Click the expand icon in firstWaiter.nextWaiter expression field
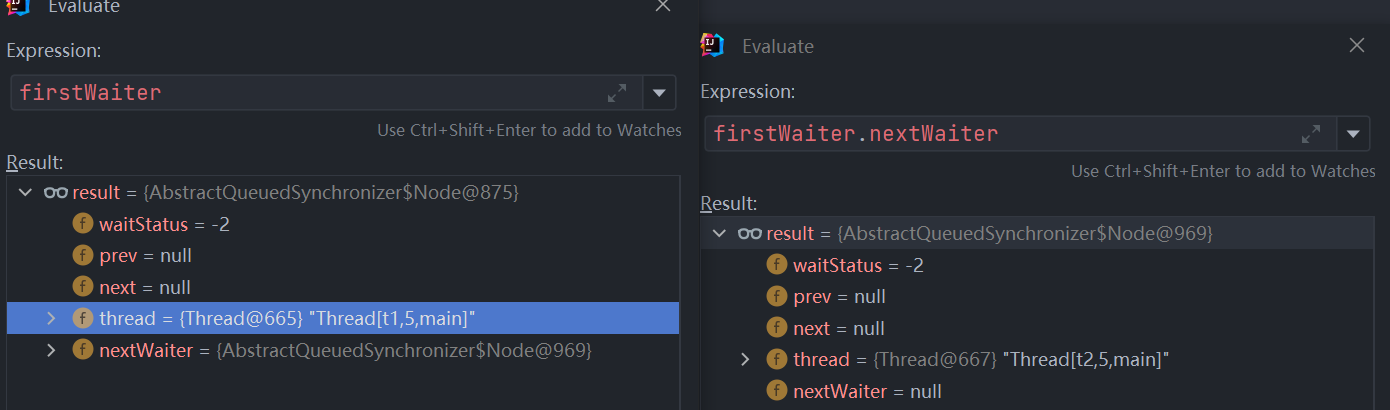 click(1311, 134)
